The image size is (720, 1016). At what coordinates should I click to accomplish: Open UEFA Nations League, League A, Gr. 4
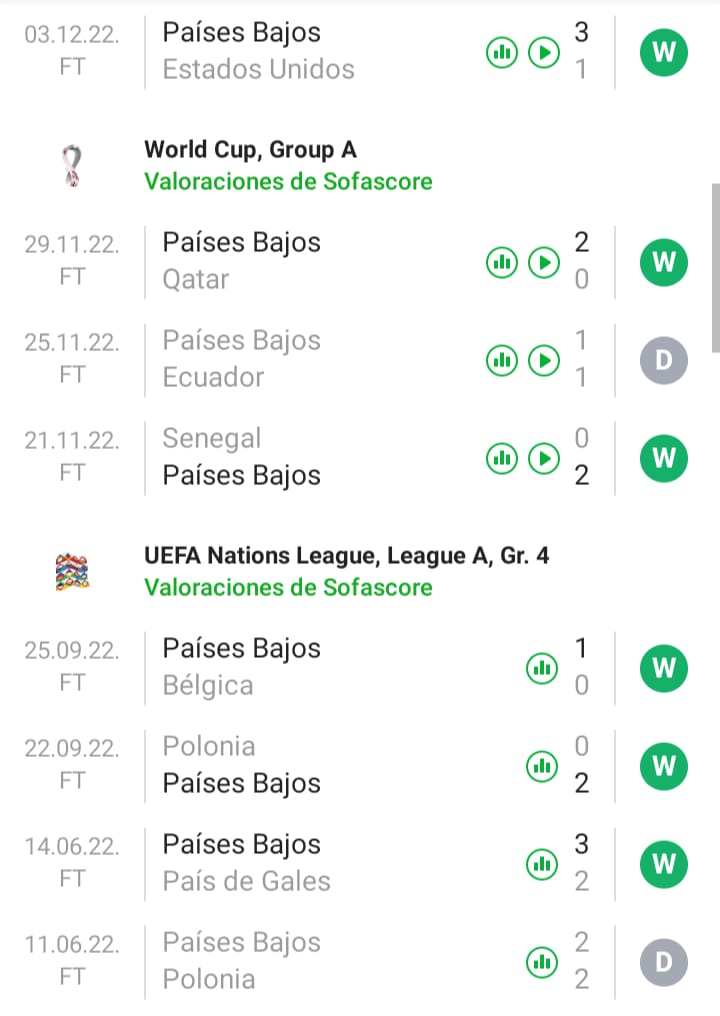346,555
